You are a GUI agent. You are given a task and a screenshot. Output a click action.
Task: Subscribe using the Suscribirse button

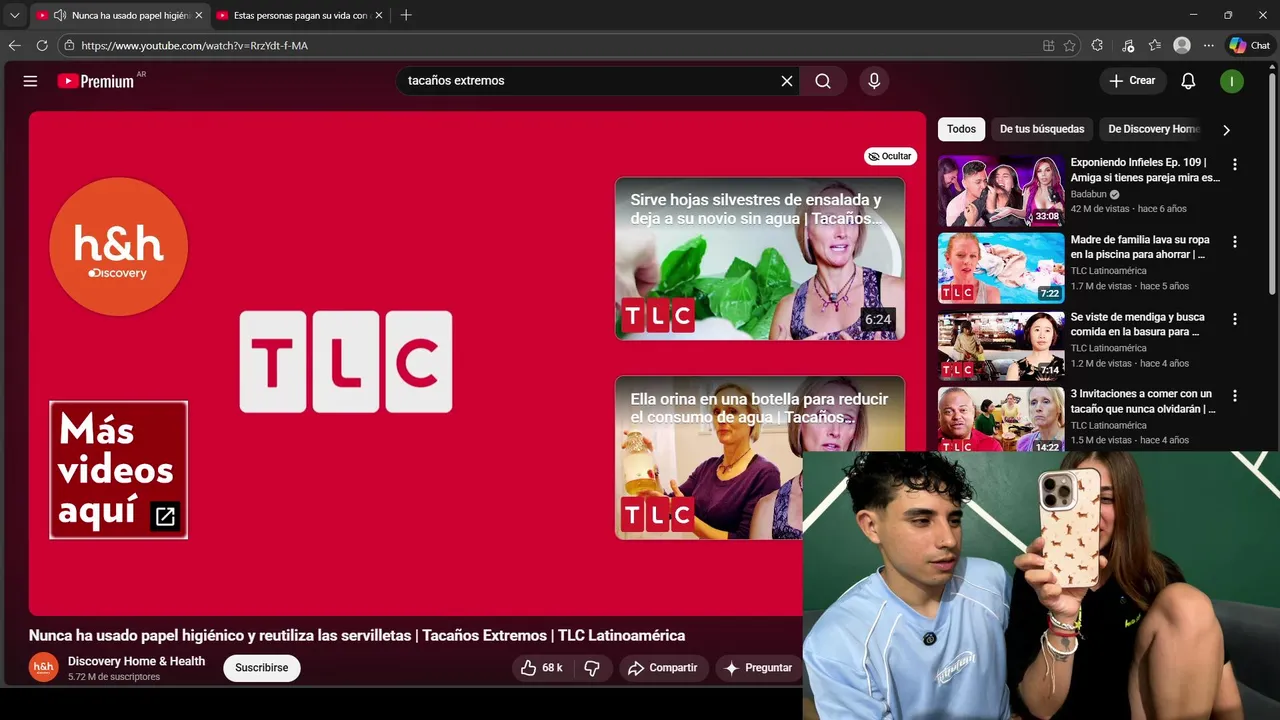pyautogui.click(x=262, y=668)
